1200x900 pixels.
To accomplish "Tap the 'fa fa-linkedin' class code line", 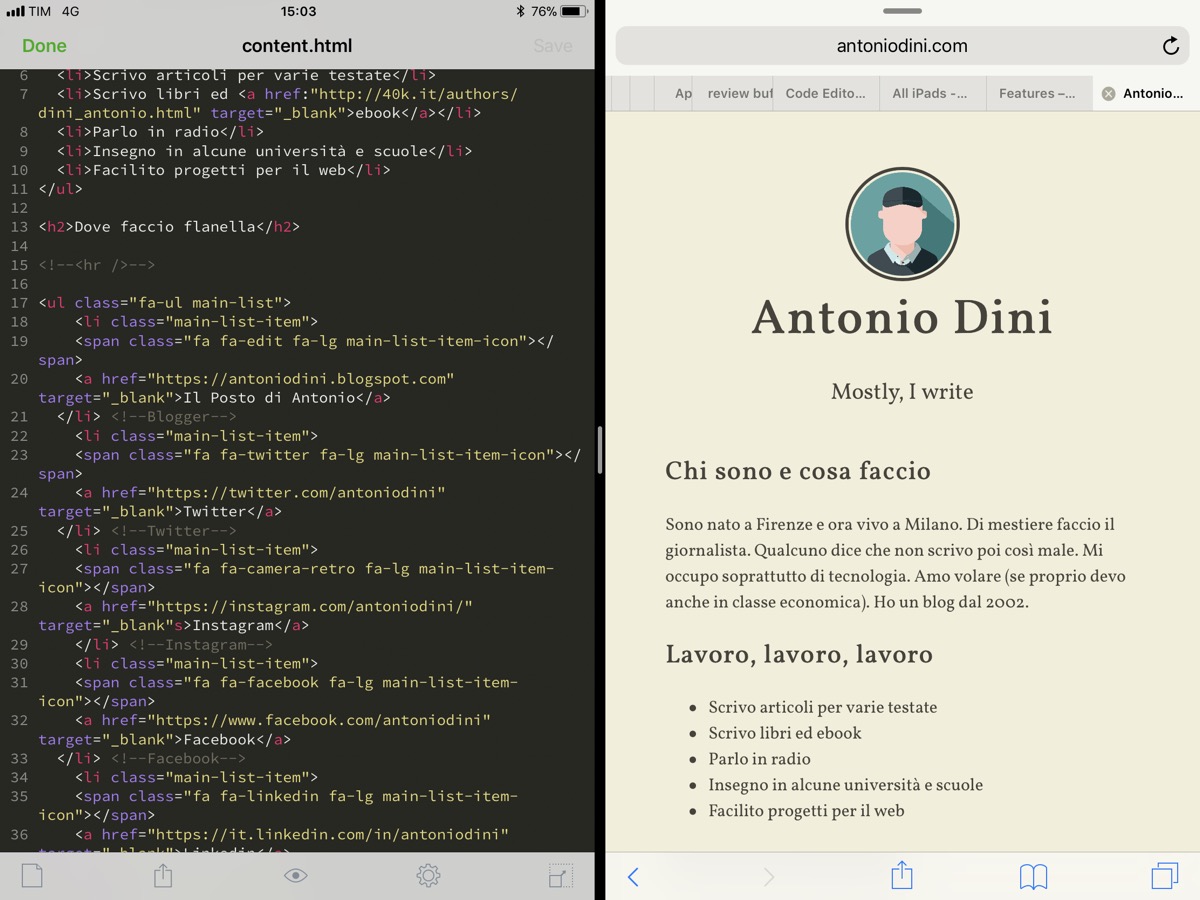I will [x=278, y=806].
